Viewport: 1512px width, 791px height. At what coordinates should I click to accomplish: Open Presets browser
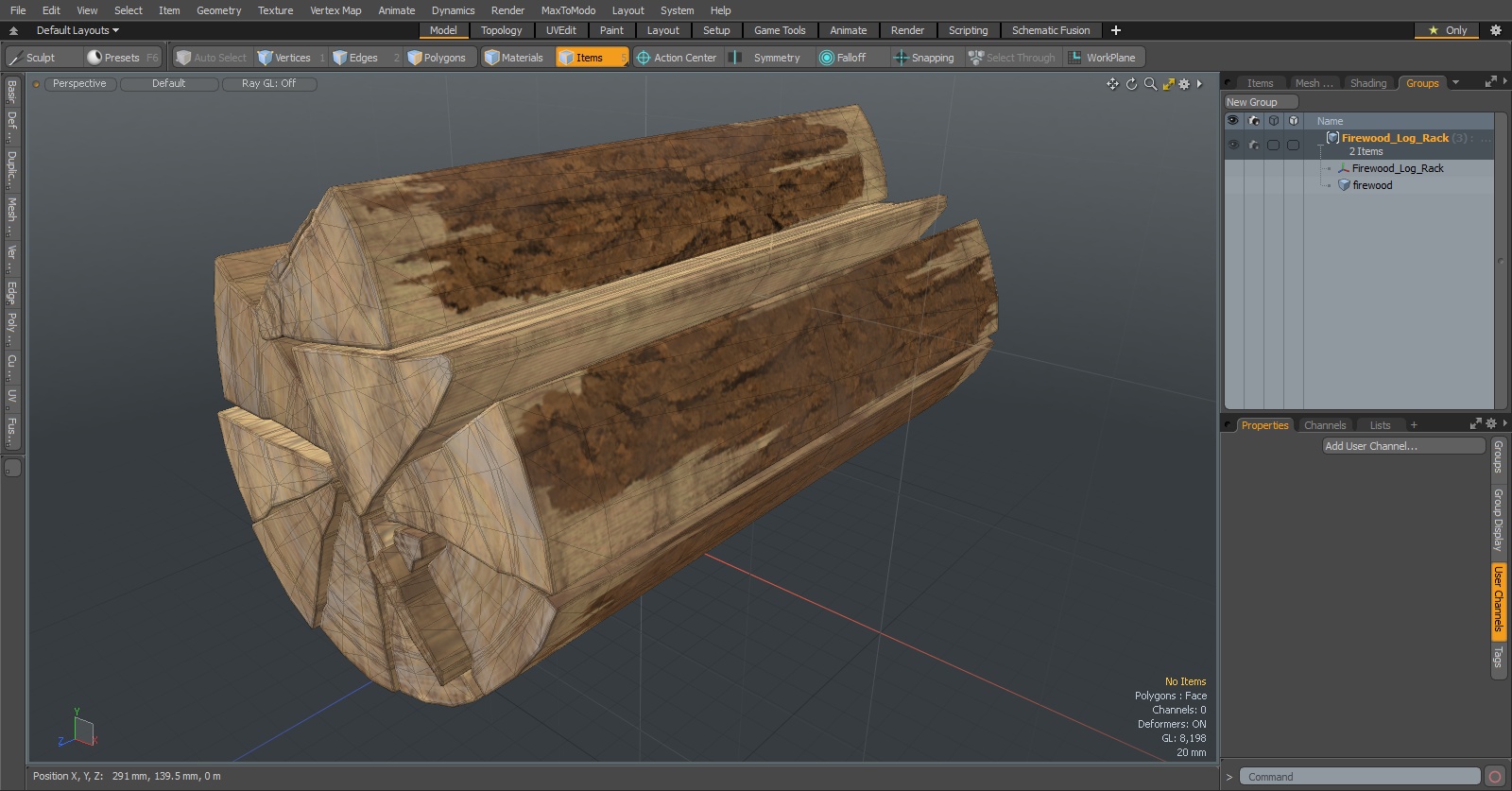(122, 58)
